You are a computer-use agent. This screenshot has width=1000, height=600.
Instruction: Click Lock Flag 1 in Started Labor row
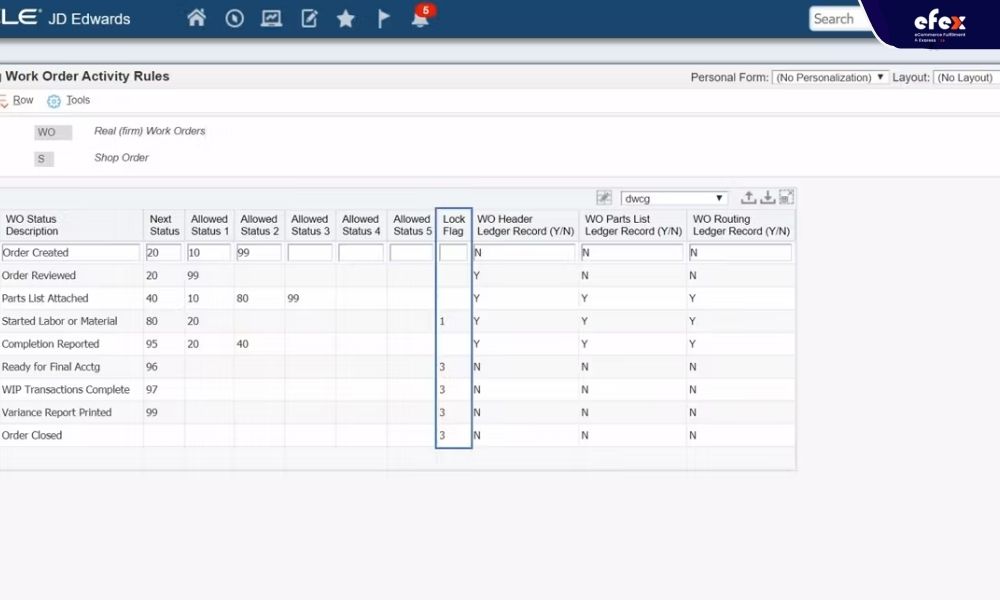[x=442, y=321]
